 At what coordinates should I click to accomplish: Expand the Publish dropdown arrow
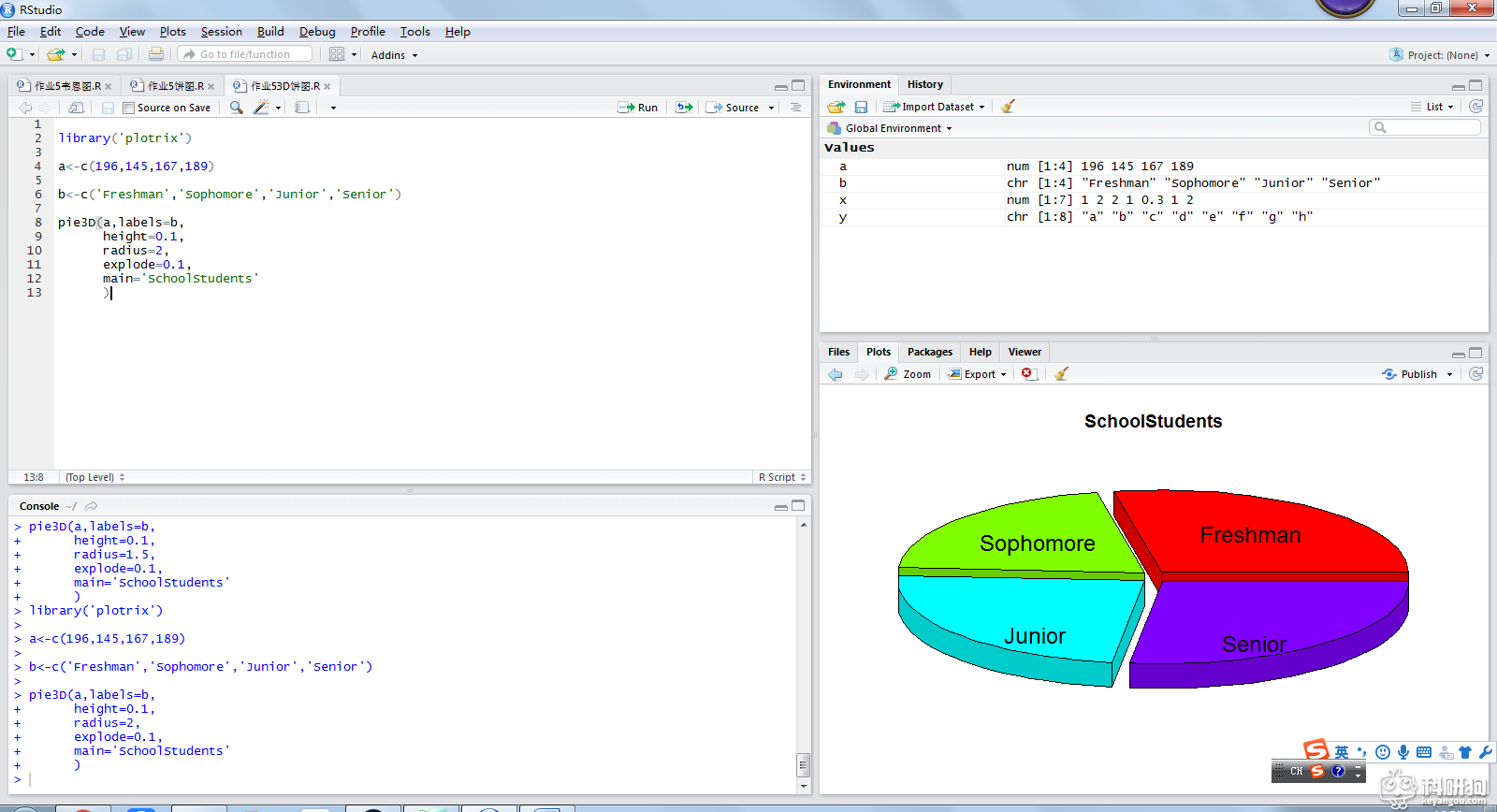tap(1450, 374)
